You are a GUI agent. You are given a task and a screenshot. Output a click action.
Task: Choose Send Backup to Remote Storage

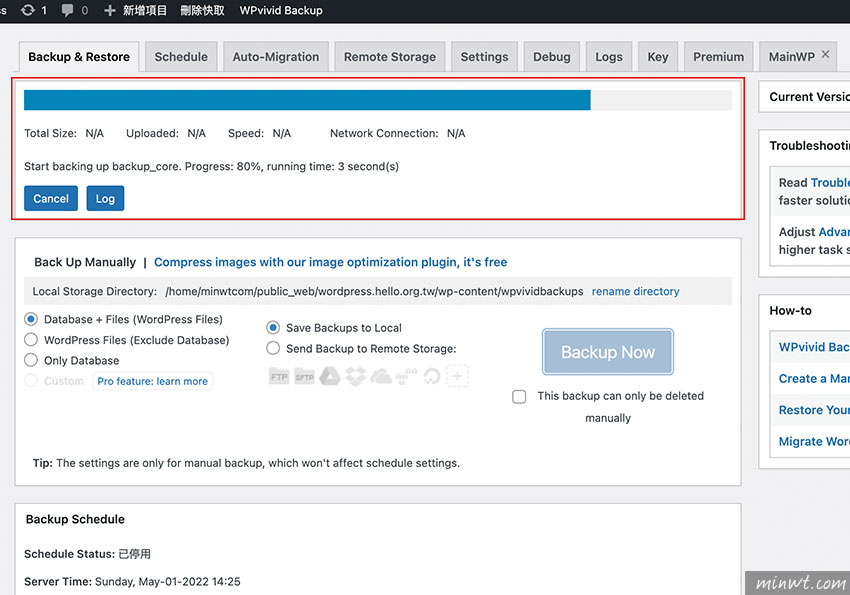[273, 348]
